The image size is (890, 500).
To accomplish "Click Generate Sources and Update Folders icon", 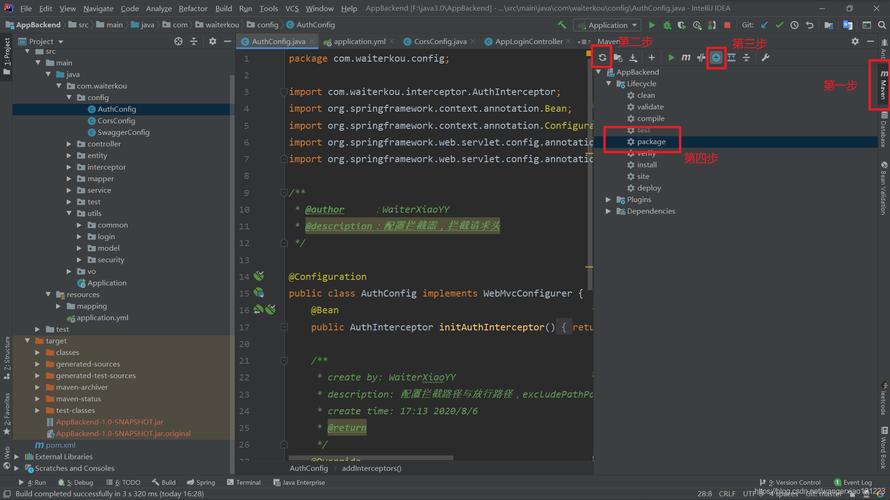I will tap(618, 57).
